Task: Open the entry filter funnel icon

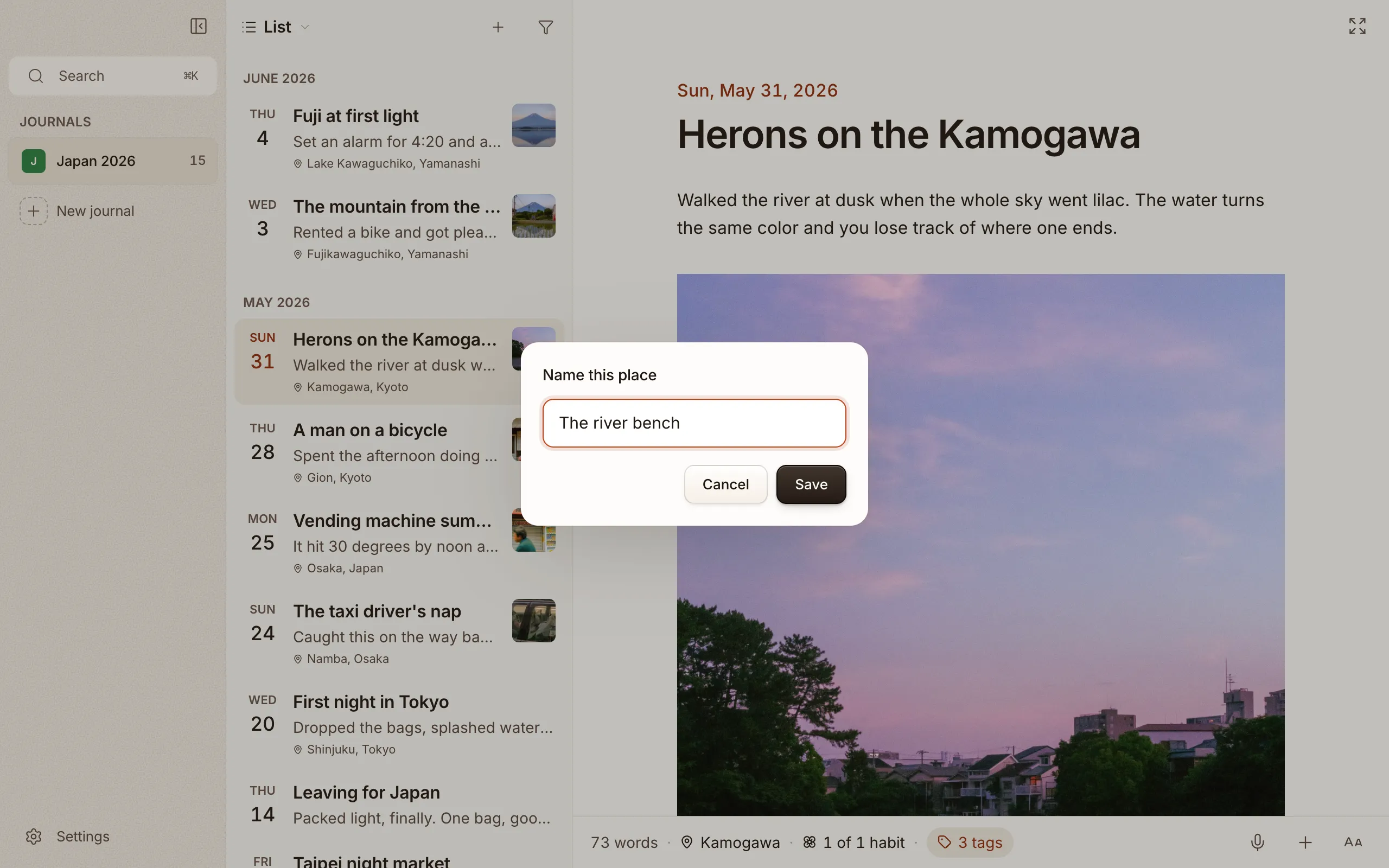Action: click(545, 27)
